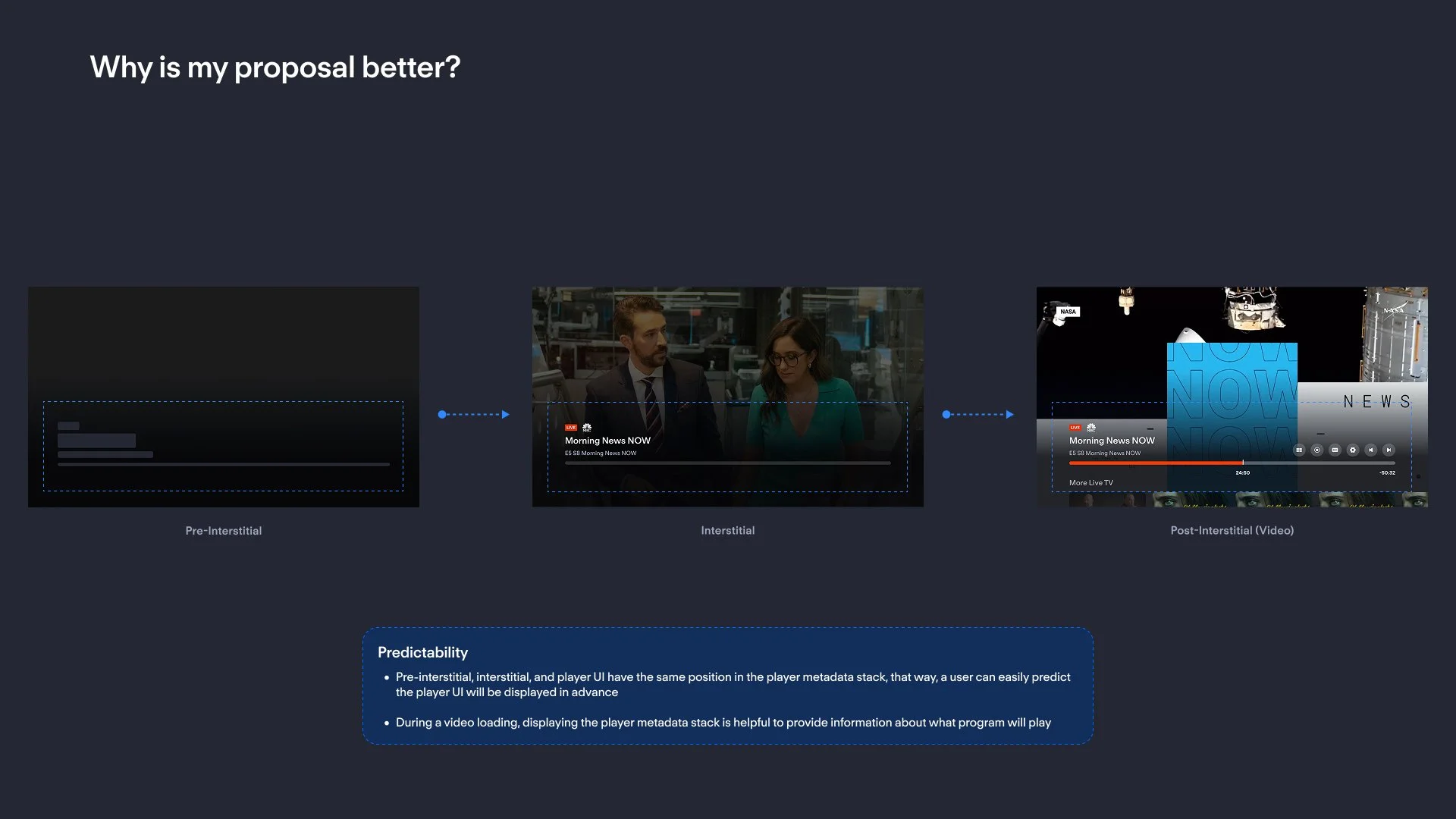Open More Live TV row label
The image size is (1456, 819).
(1091, 483)
